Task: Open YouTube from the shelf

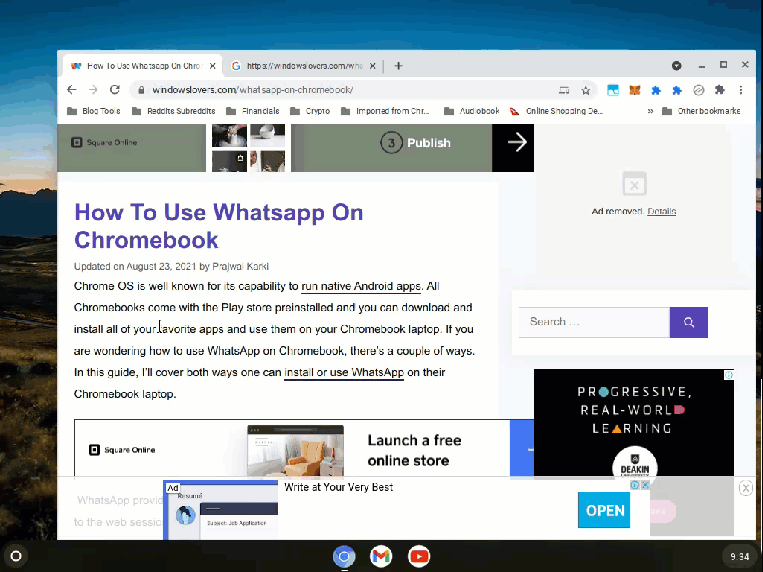Action: 419,556
